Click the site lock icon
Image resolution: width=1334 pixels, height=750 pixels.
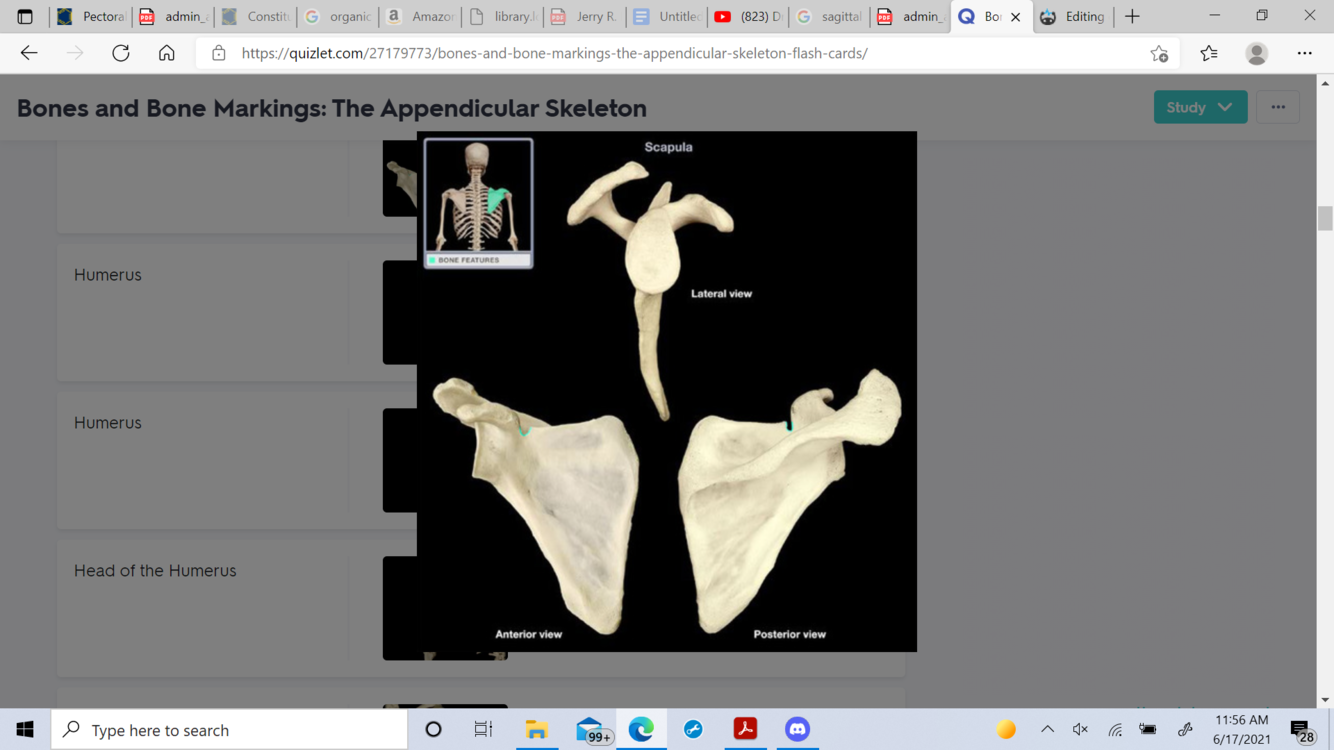point(219,53)
